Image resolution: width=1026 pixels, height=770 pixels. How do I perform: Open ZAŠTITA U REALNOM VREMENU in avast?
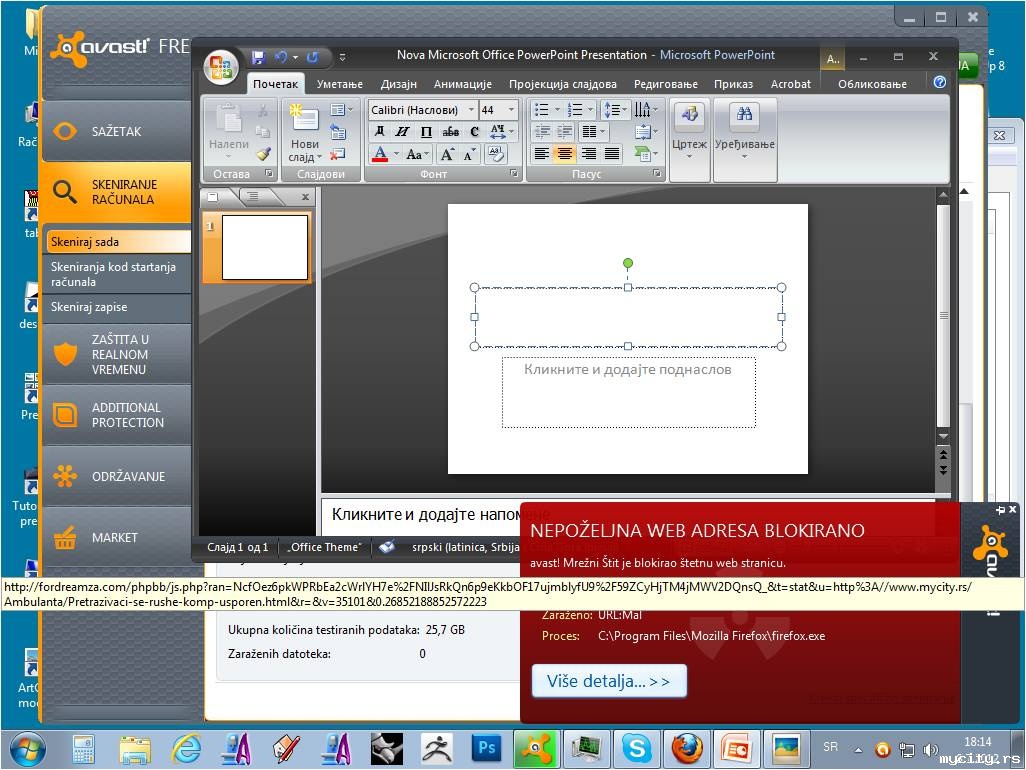(116, 354)
